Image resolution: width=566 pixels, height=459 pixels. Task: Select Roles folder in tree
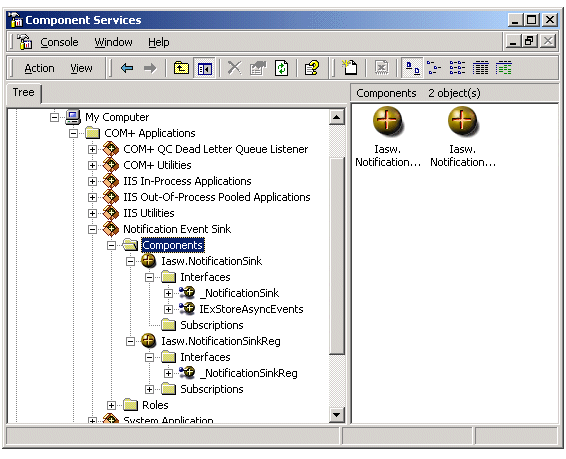click(x=155, y=405)
